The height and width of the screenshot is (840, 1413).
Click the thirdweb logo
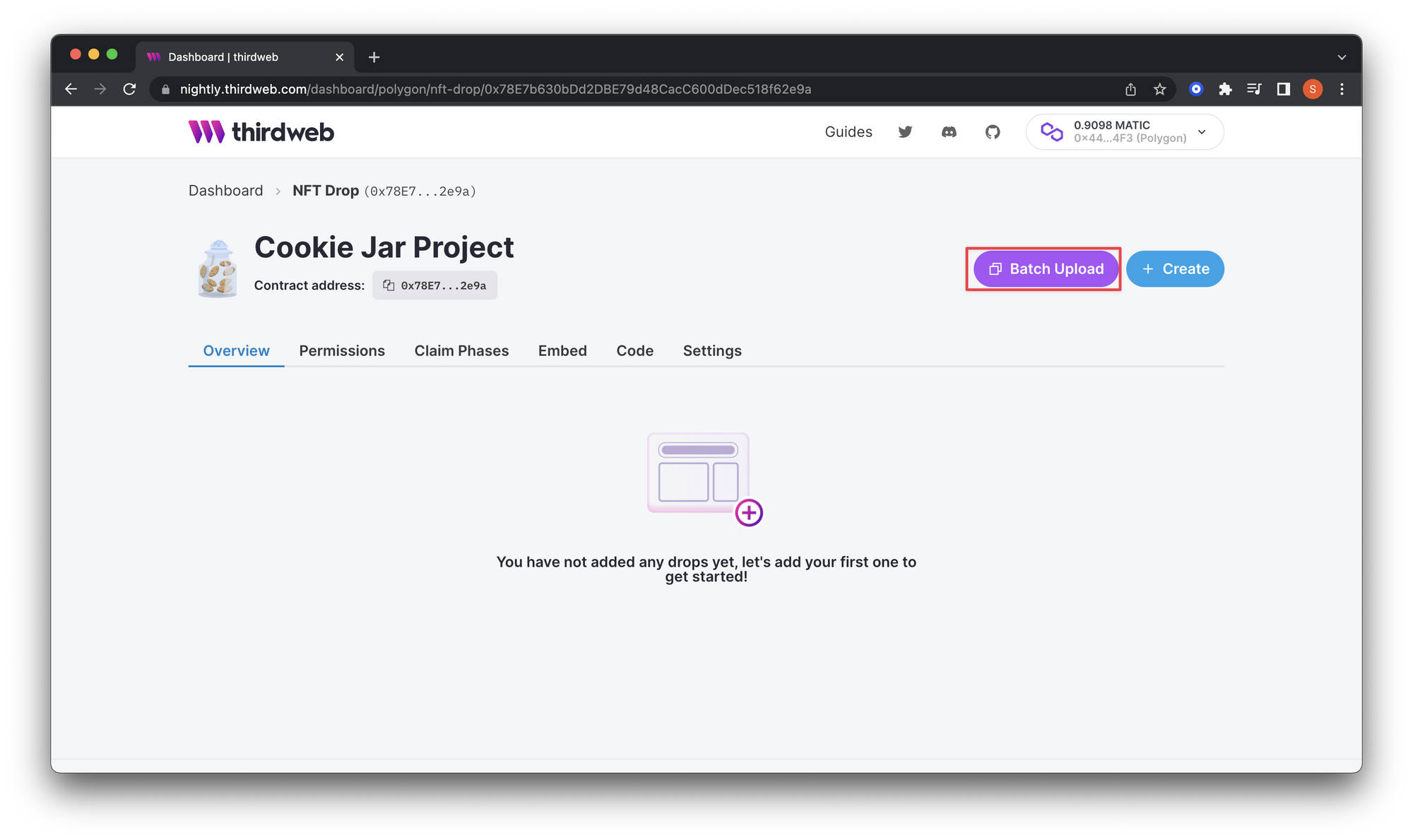[x=261, y=132]
